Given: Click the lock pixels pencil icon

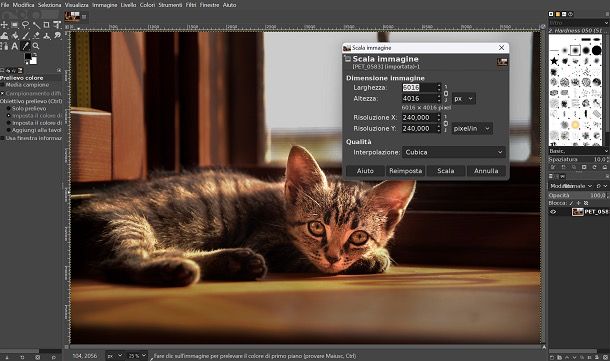Looking at the screenshot, I should pyautogui.click(x=571, y=203).
